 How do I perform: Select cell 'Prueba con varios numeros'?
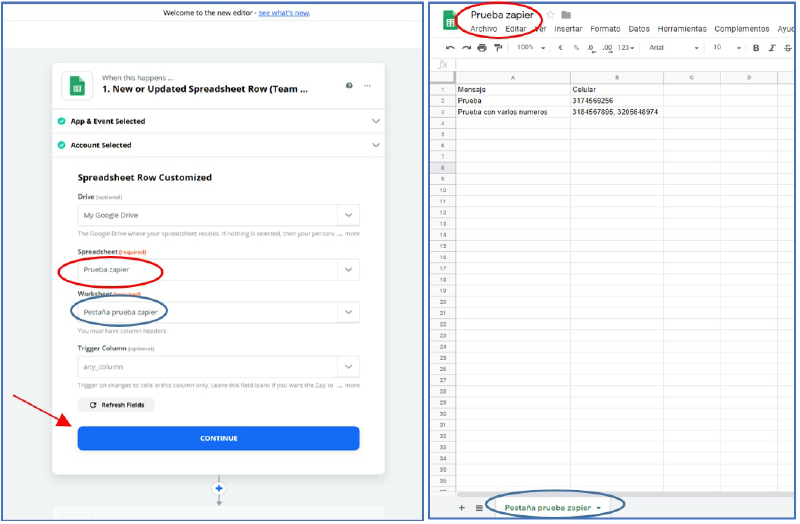(513, 112)
